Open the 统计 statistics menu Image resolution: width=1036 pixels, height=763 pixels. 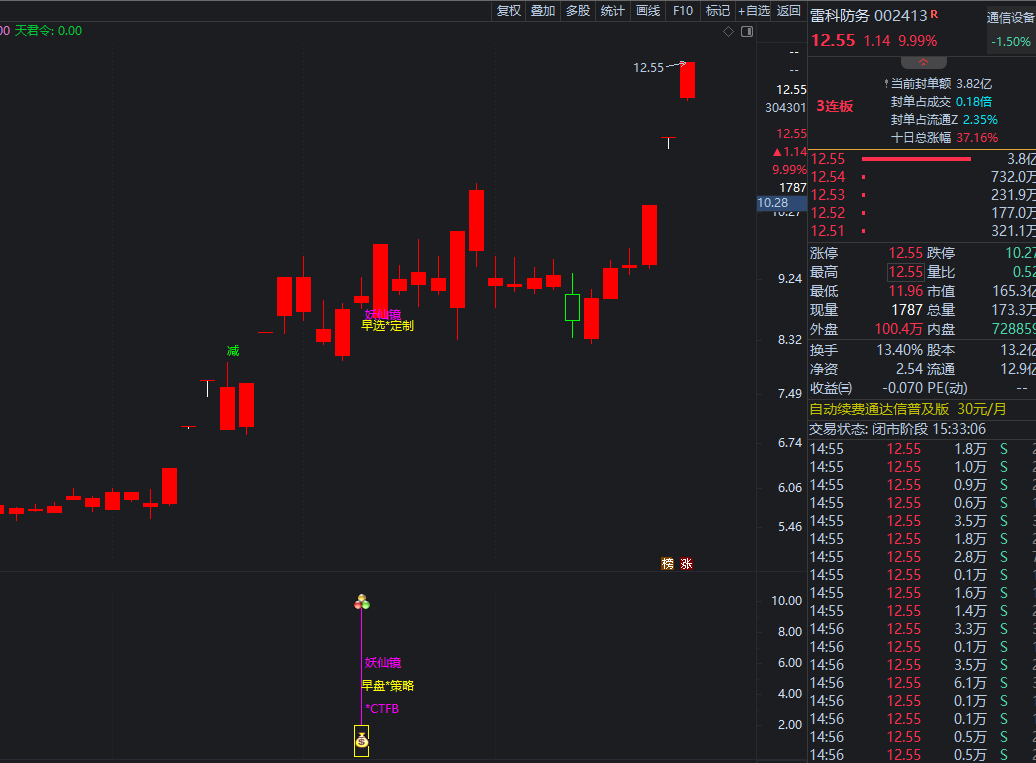(x=613, y=11)
